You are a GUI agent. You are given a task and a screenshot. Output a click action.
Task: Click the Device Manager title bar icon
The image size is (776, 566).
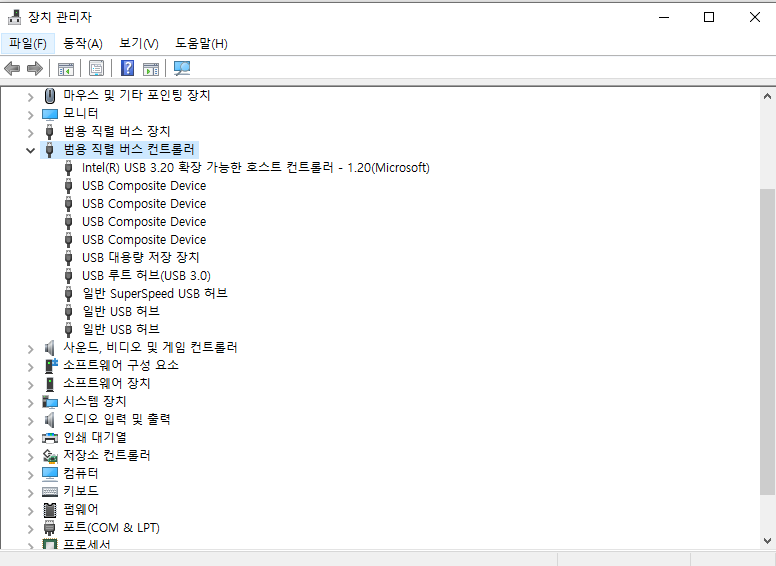coord(14,17)
